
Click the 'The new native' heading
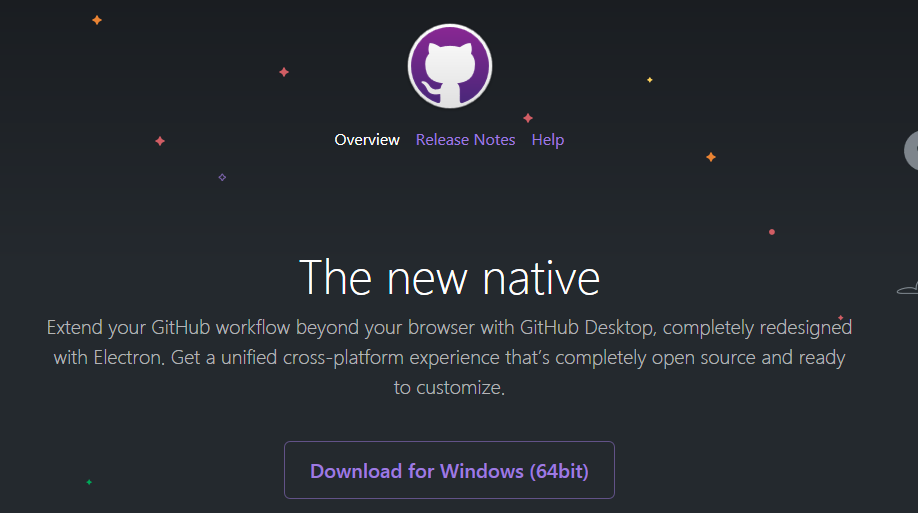[x=450, y=278]
